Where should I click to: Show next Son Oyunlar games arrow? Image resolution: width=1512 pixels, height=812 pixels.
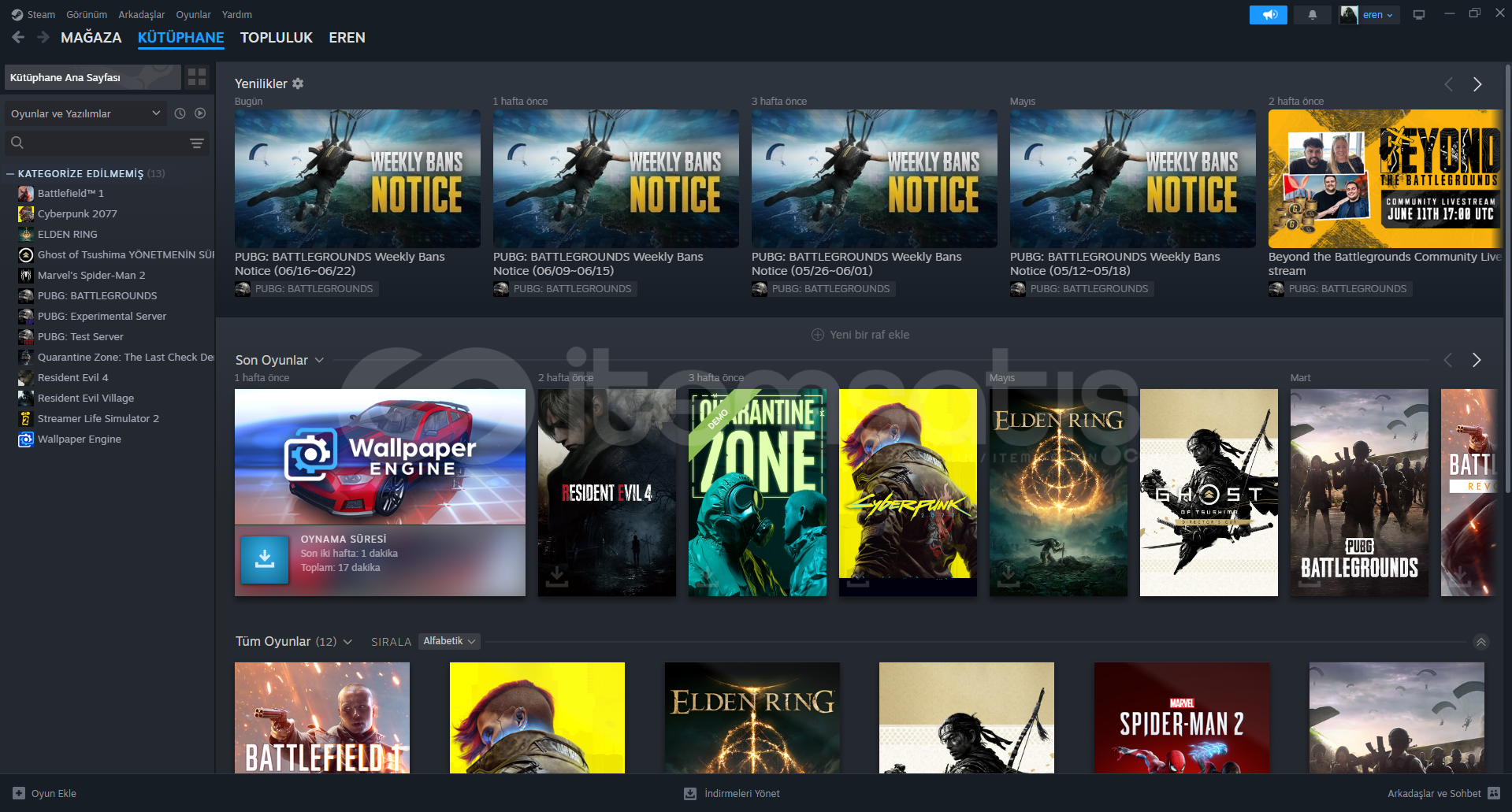pyautogui.click(x=1477, y=360)
